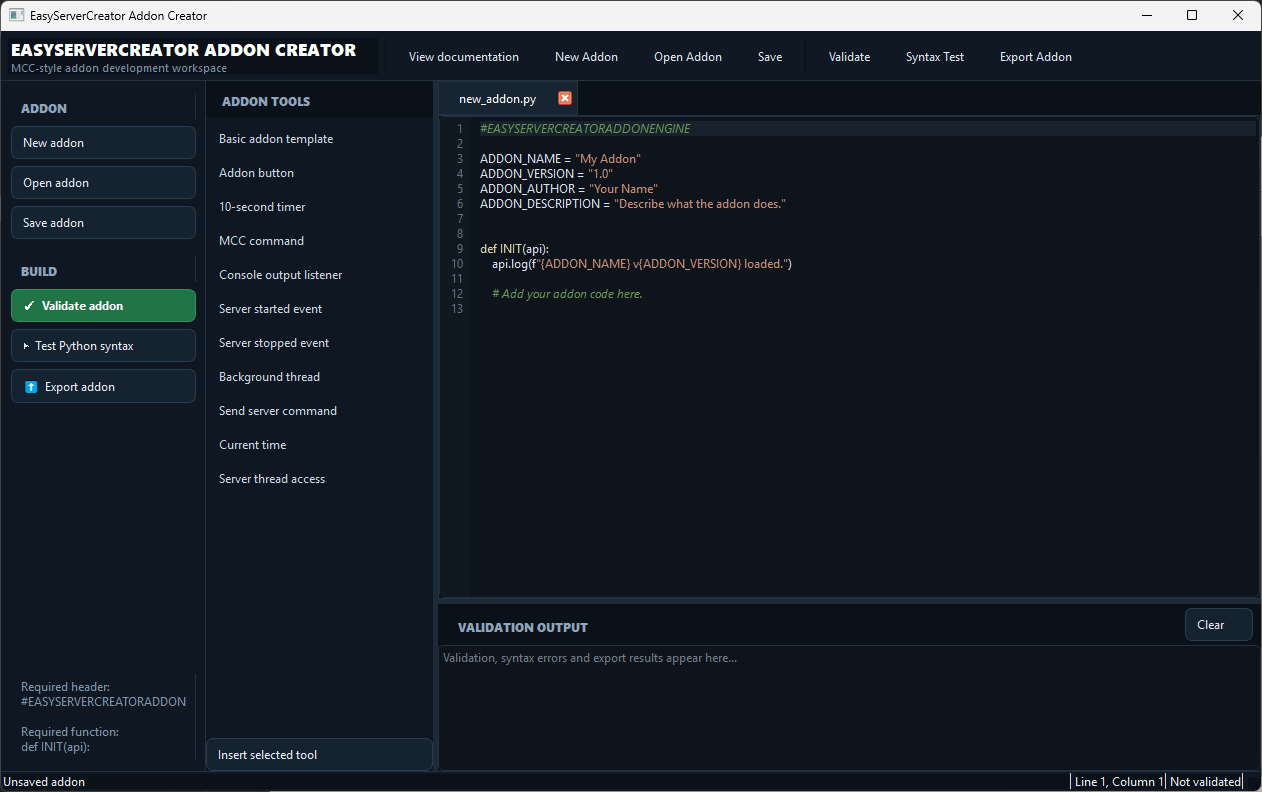
Task: Select Server stopped event tool
Action: 319,343
